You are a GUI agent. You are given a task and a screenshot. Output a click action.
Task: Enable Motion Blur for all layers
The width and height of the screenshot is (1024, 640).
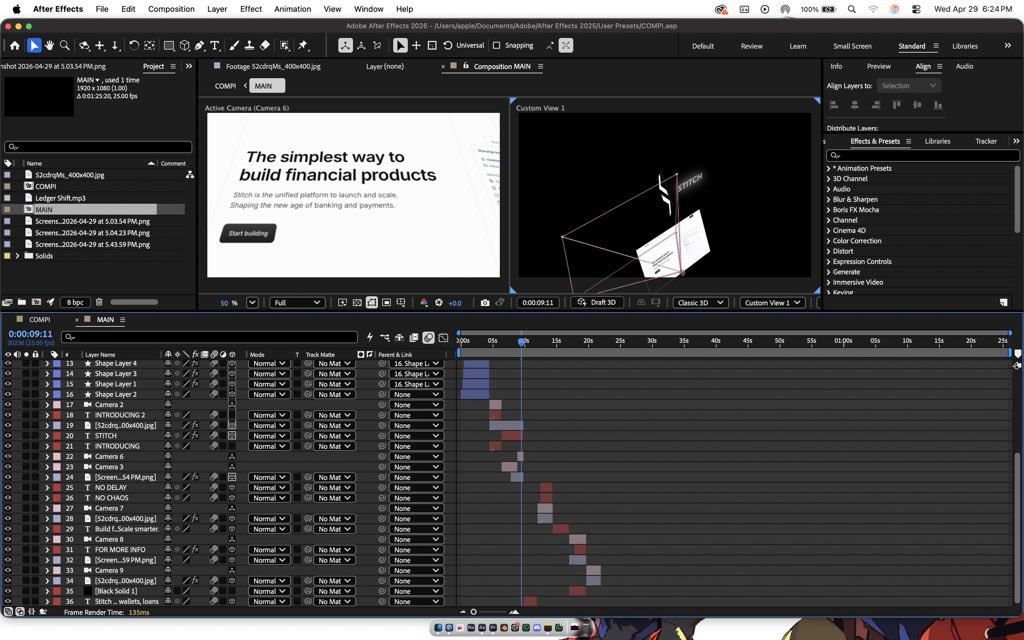click(429, 337)
